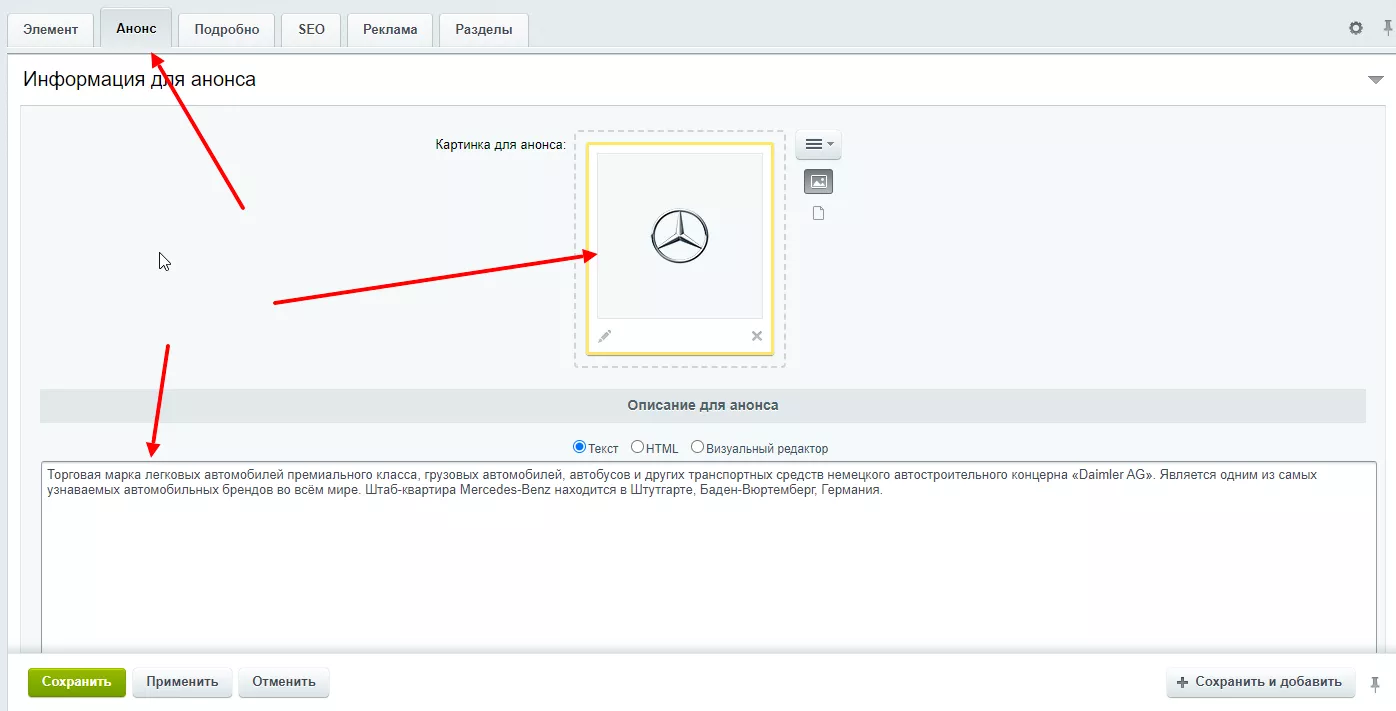Image resolution: width=1396 pixels, height=711 pixels.
Task: Click the Описание для анонса header
Action: [703, 405]
